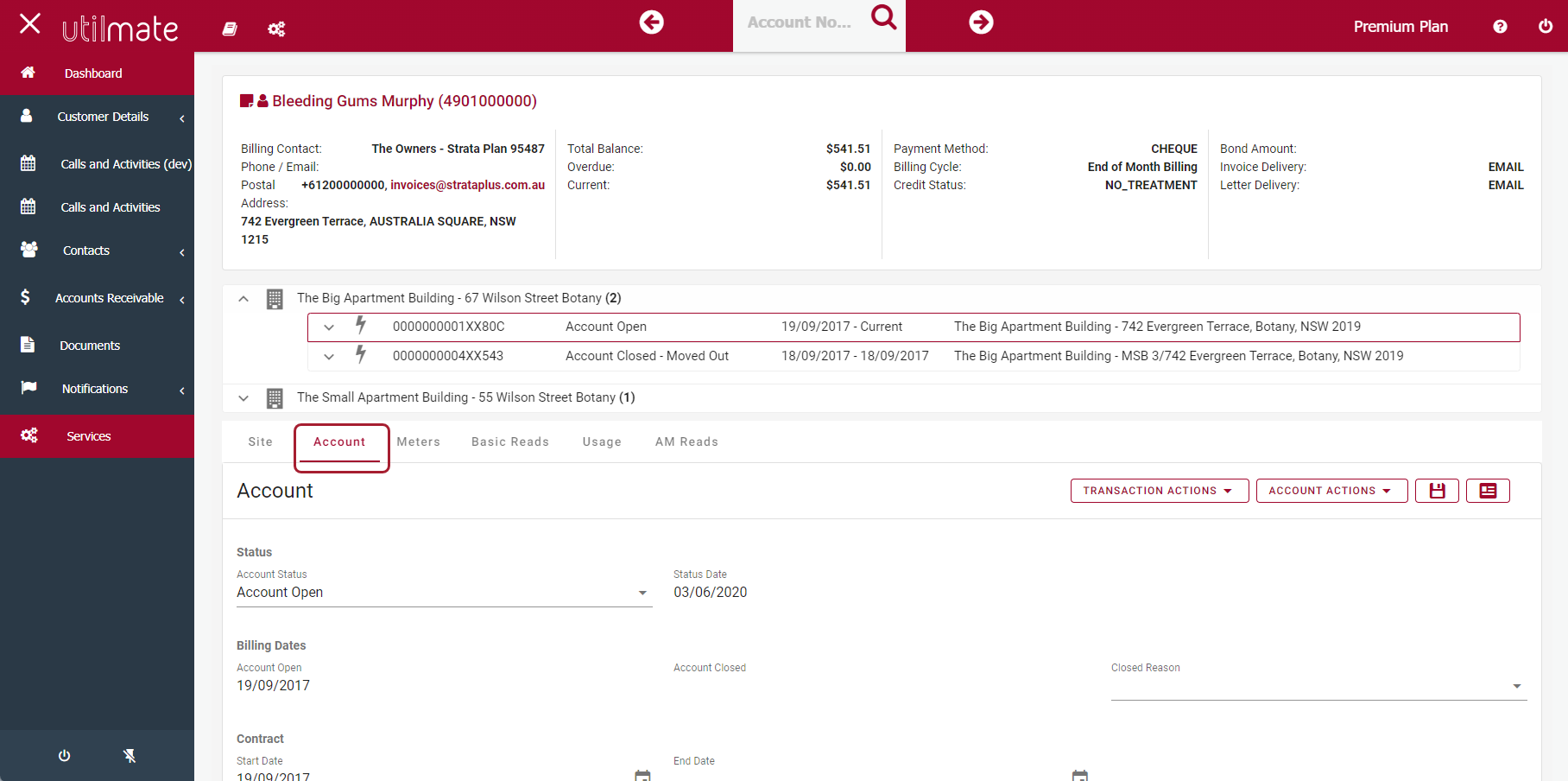The width and height of the screenshot is (1568, 781).
Task: Click the building icon for Small Apartment Building
Action: [275, 398]
